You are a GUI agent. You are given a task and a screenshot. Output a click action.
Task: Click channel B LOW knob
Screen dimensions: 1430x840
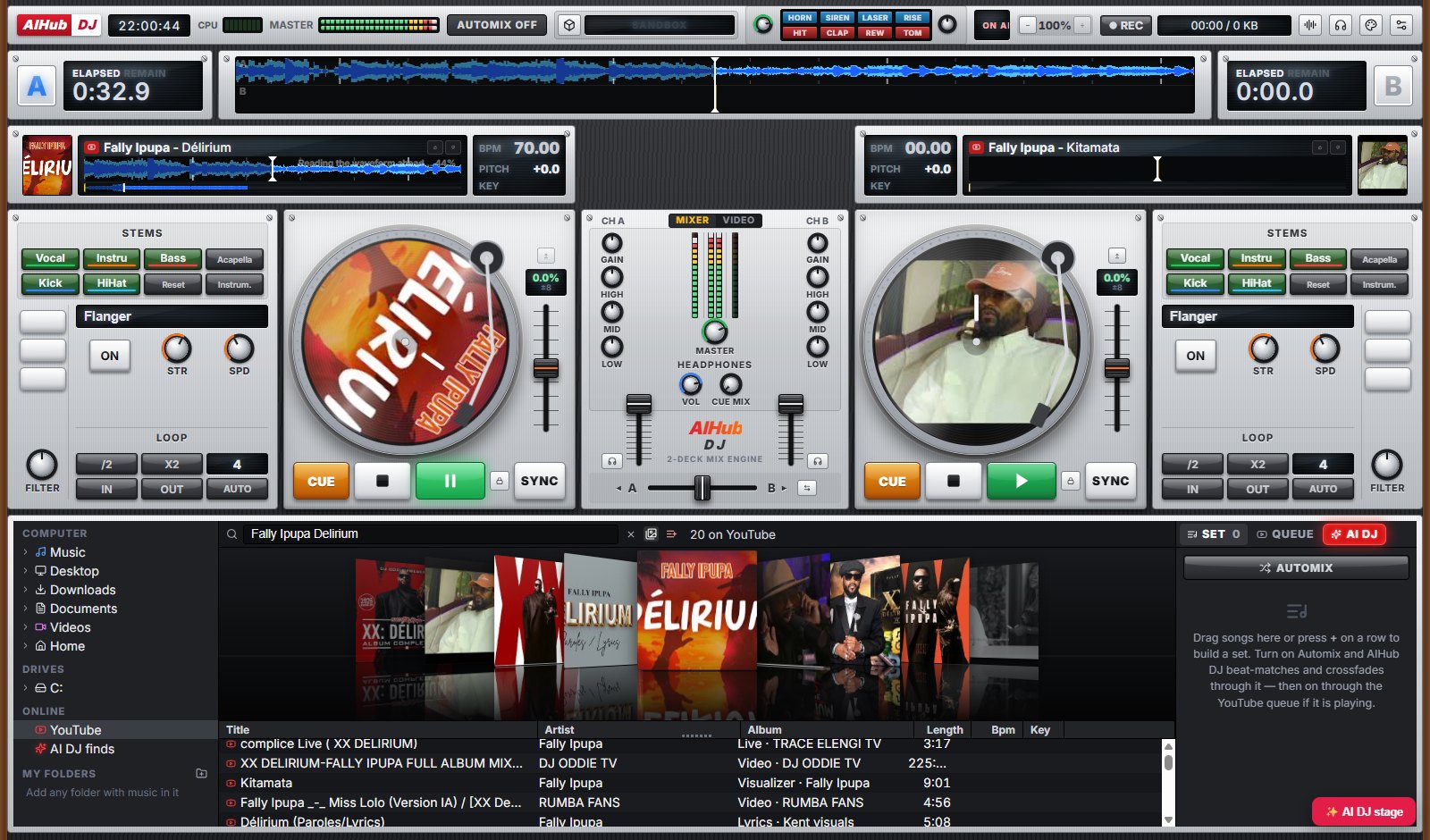tap(818, 347)
